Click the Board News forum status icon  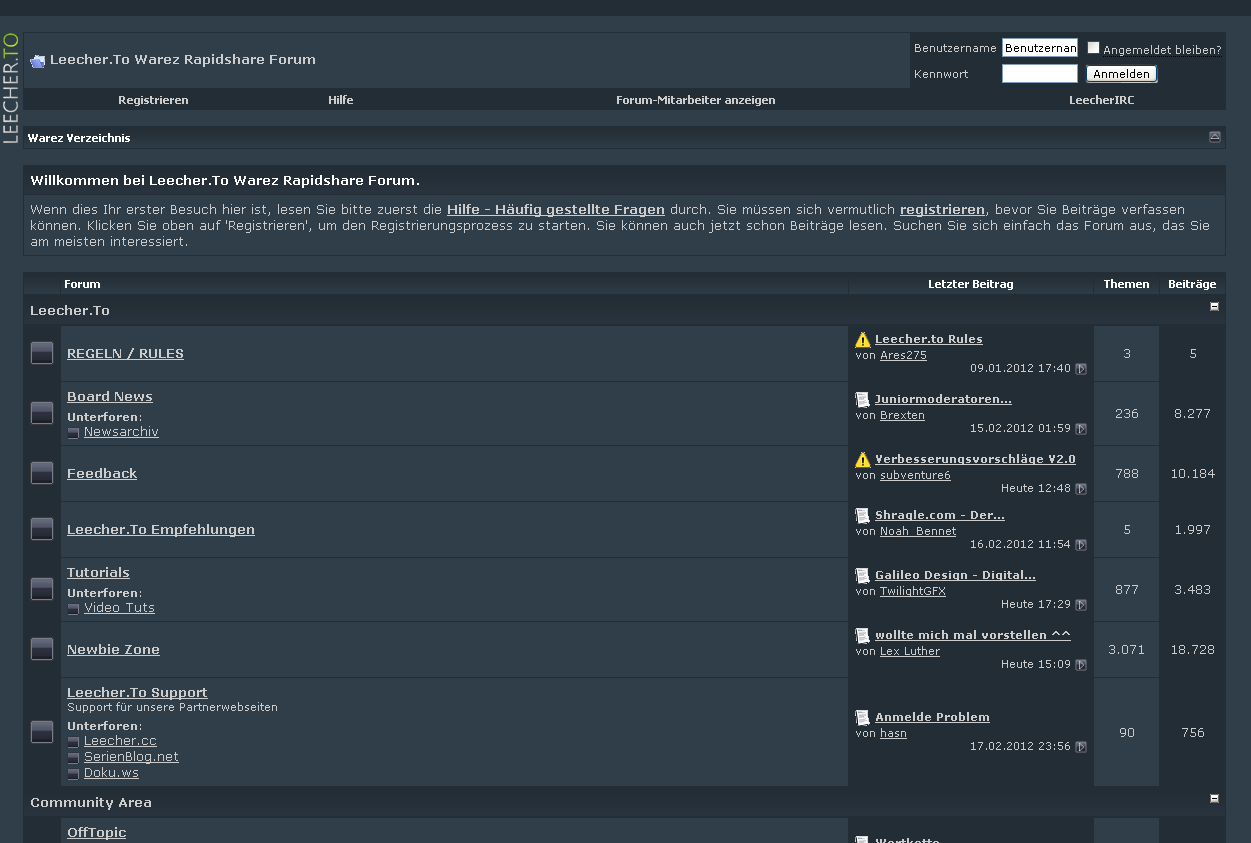point(42,413)
